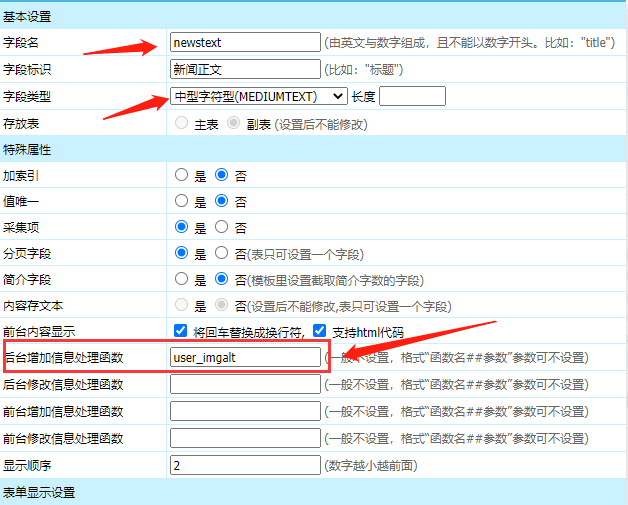This screenshot has height=505, width=628.
Task: Click the 前台内容显示 label
Action: click(x=39, y=332)
